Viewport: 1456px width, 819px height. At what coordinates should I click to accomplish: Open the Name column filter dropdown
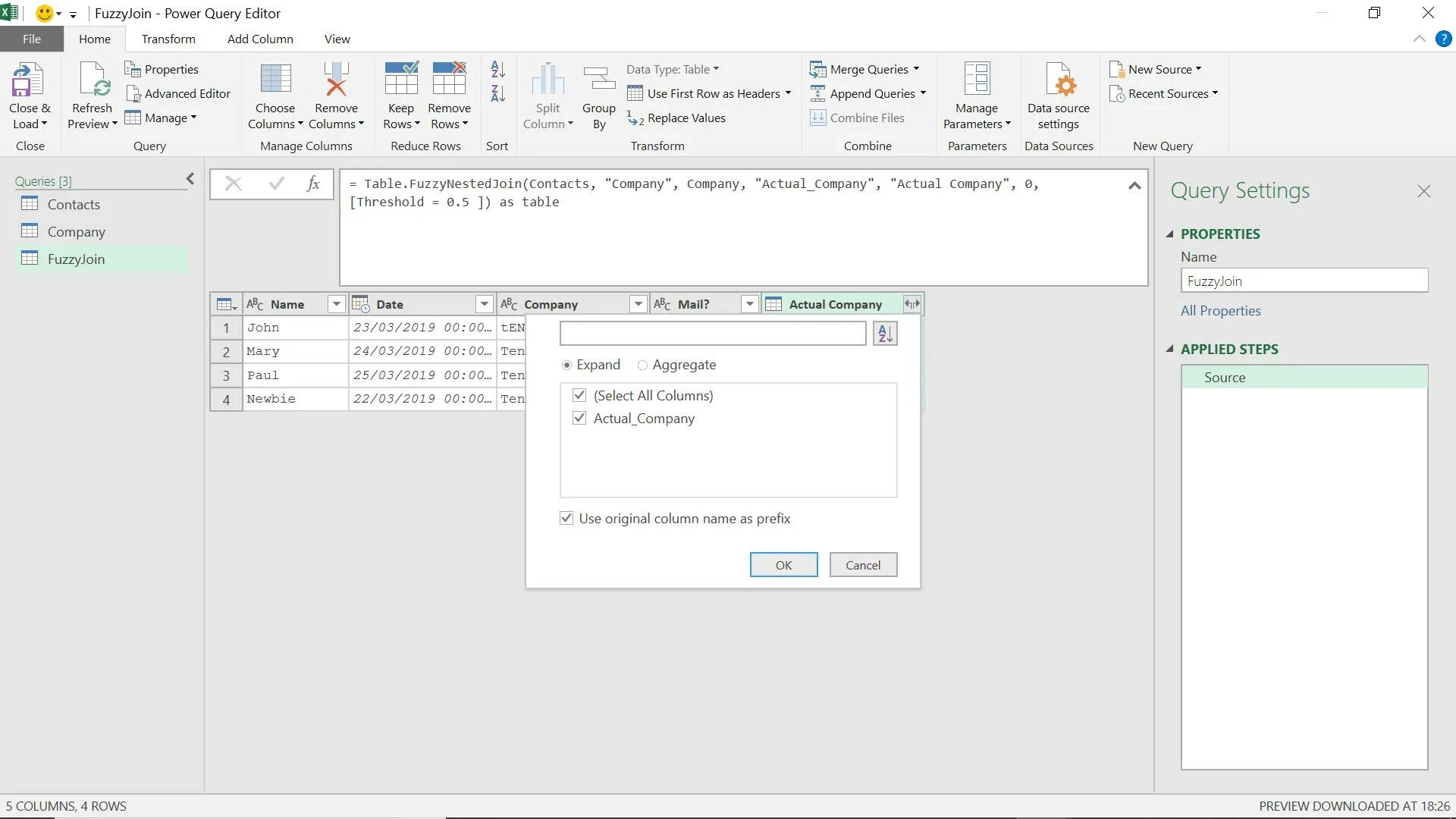coord(336,304)
